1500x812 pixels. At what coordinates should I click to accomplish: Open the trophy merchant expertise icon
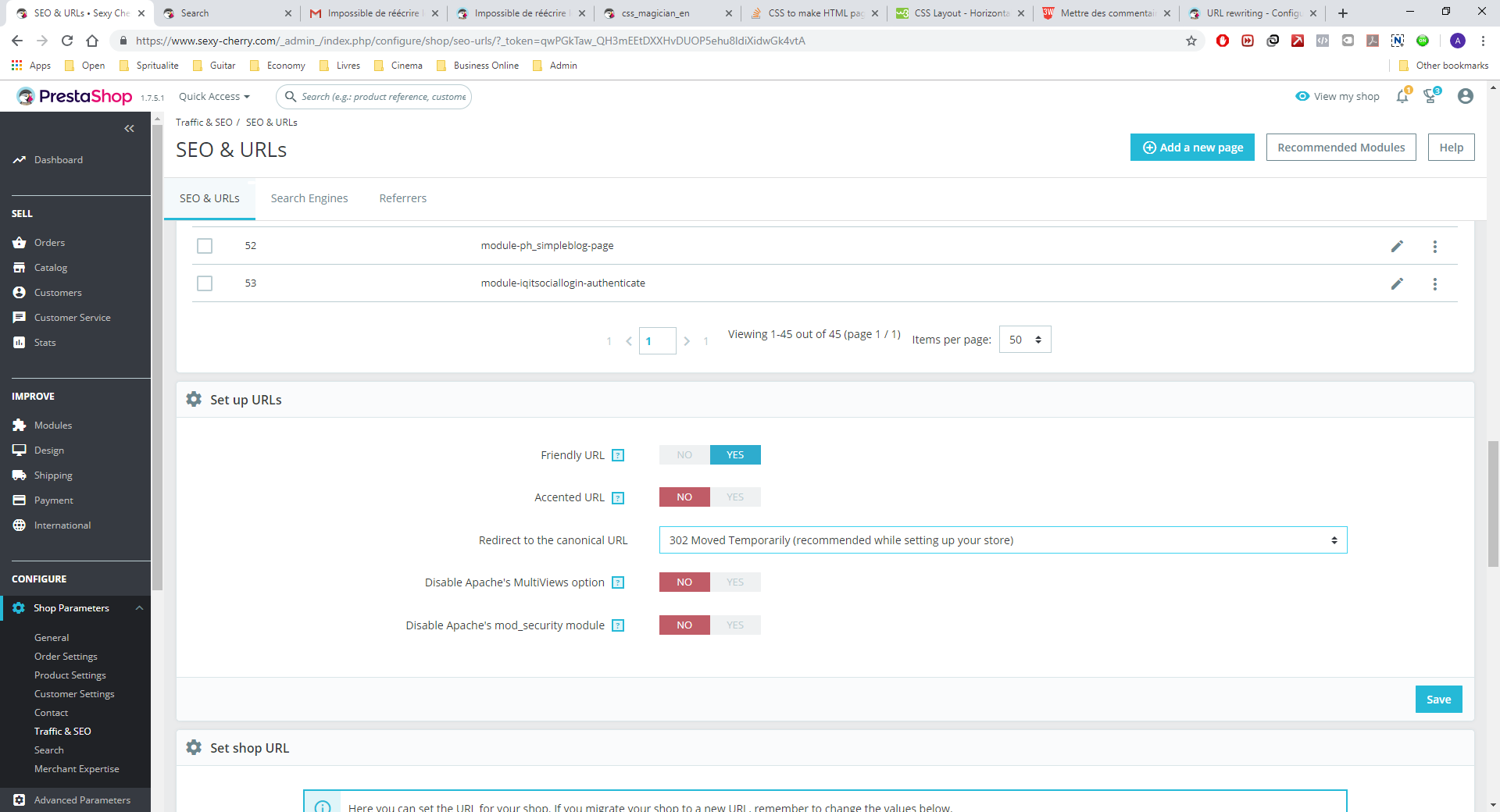[x=1431, y=96]
